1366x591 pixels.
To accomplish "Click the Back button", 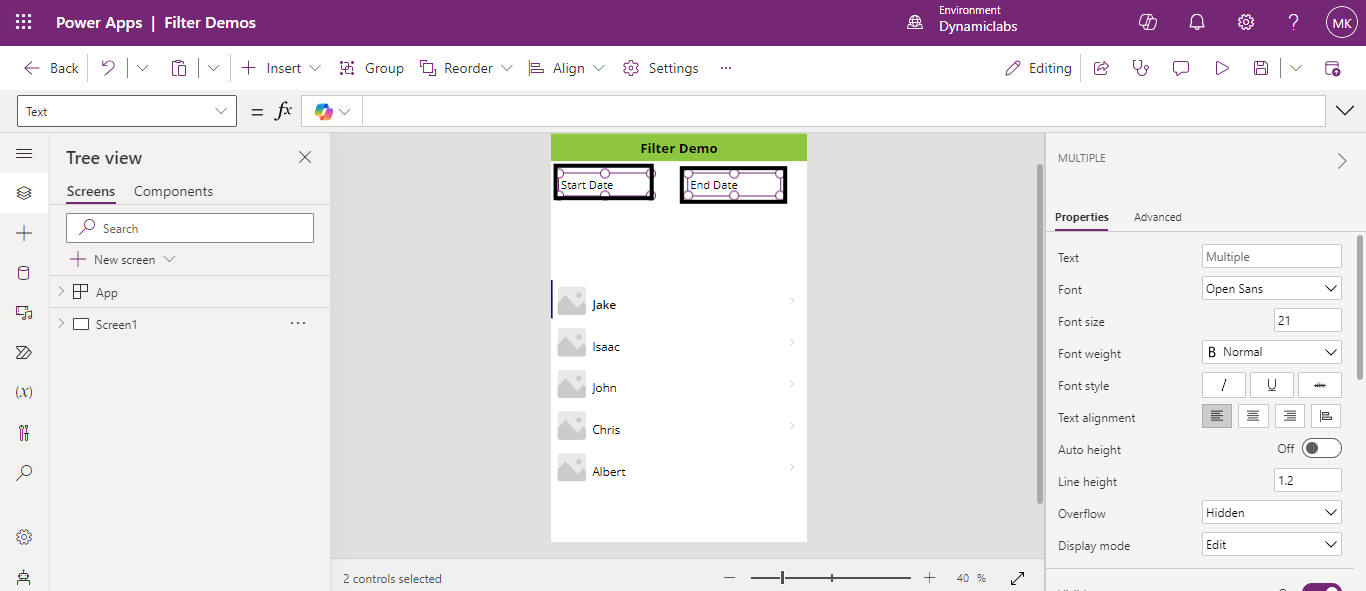I will pyautogui.click(x=52, y=68).
